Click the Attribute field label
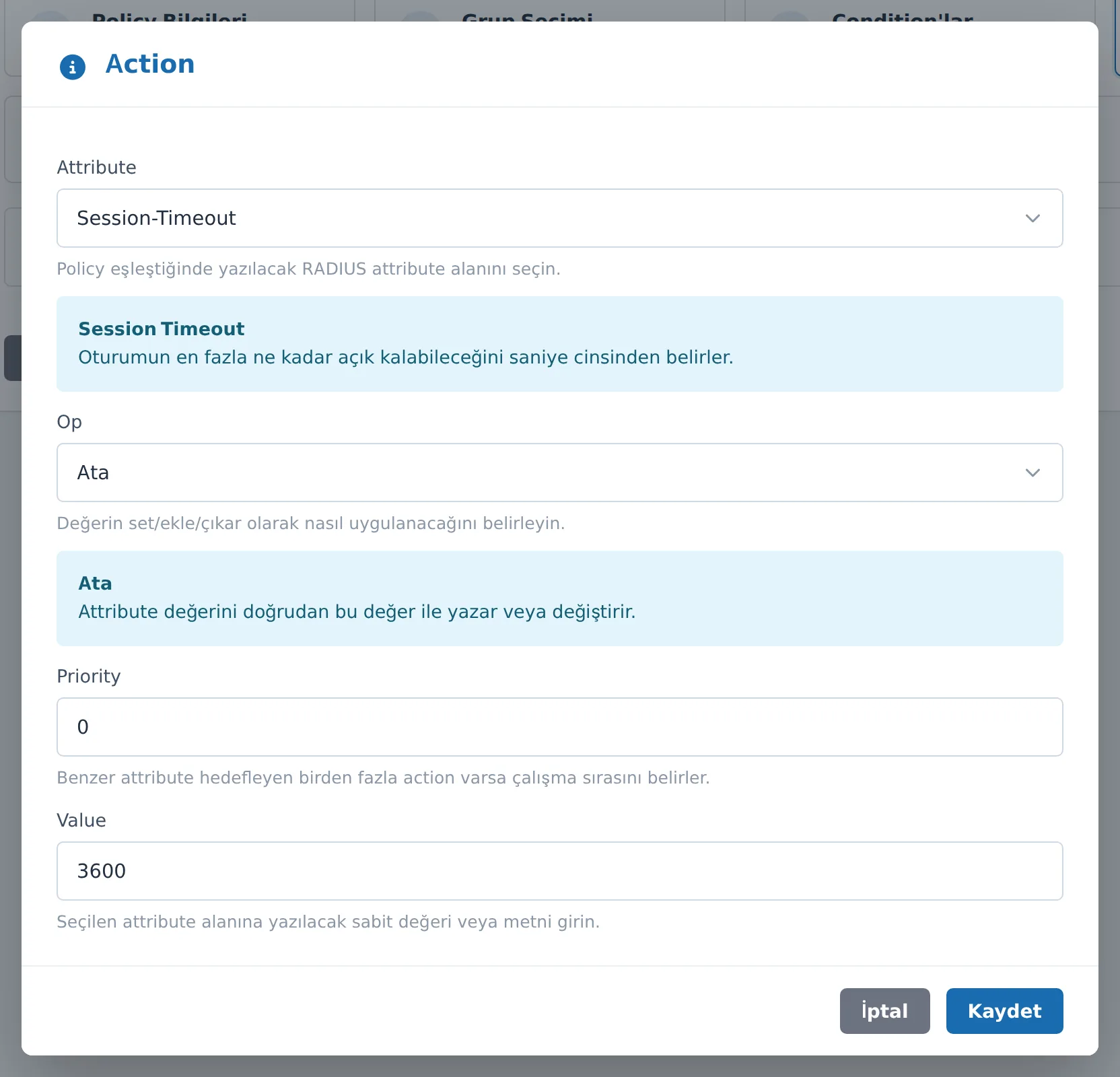 (x=96, y=167)
